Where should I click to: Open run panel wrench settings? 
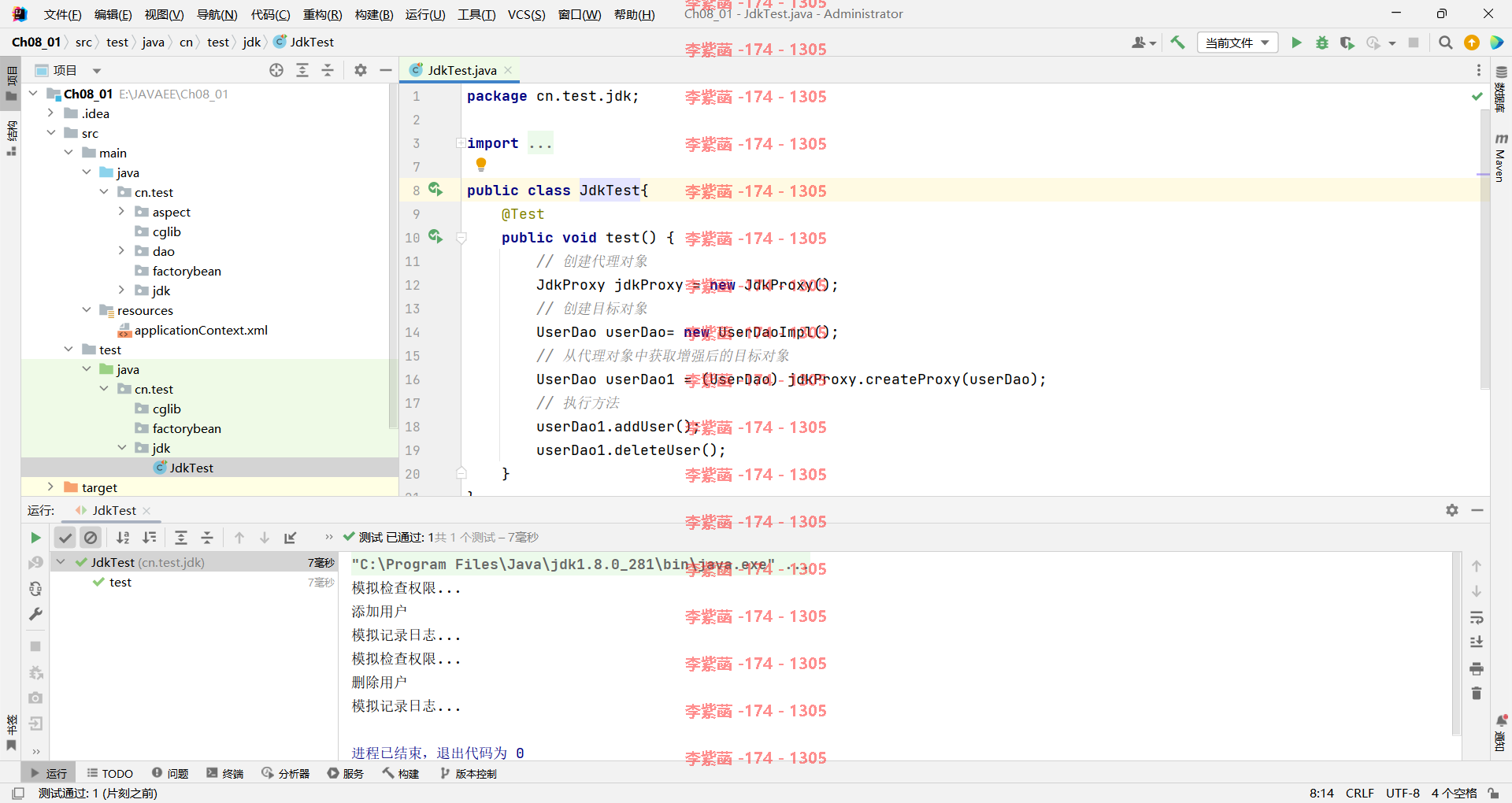[x=35, y=614]
